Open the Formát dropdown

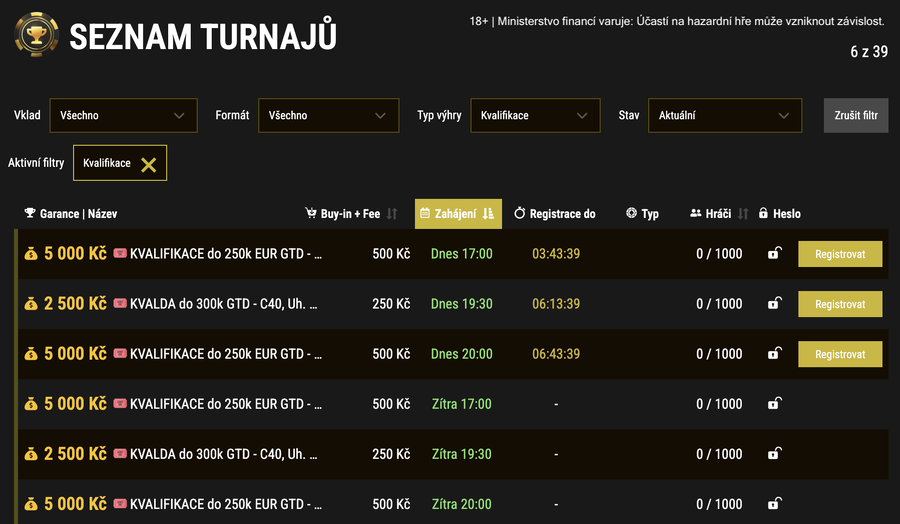328,115
